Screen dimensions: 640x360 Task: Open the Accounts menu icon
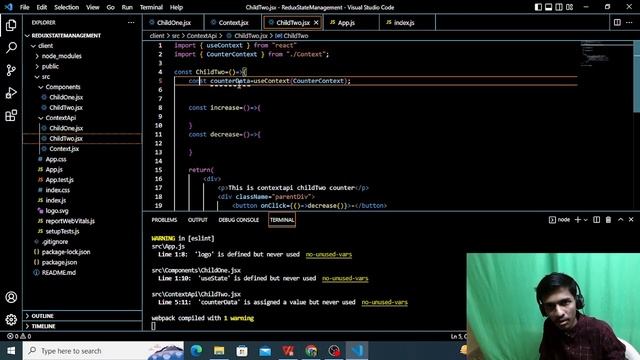(11, 297)
